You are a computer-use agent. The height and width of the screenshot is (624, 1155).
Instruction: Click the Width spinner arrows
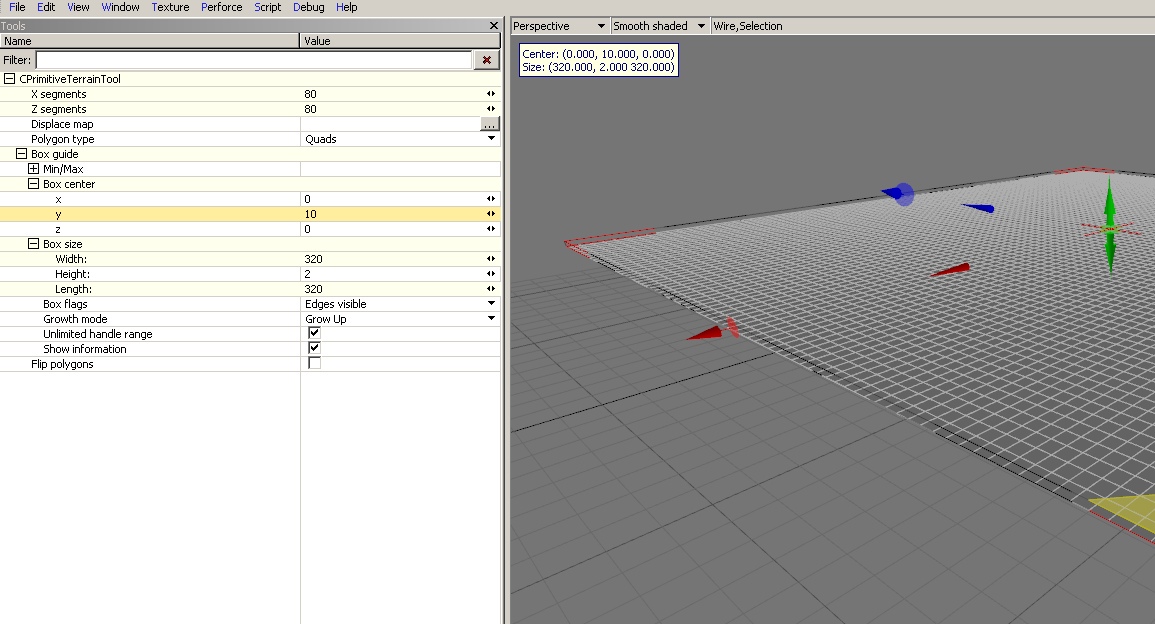(x=491, y=259)
